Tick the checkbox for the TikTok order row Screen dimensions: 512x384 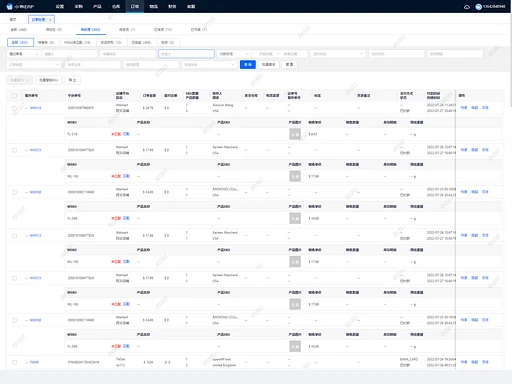(14, 362)
